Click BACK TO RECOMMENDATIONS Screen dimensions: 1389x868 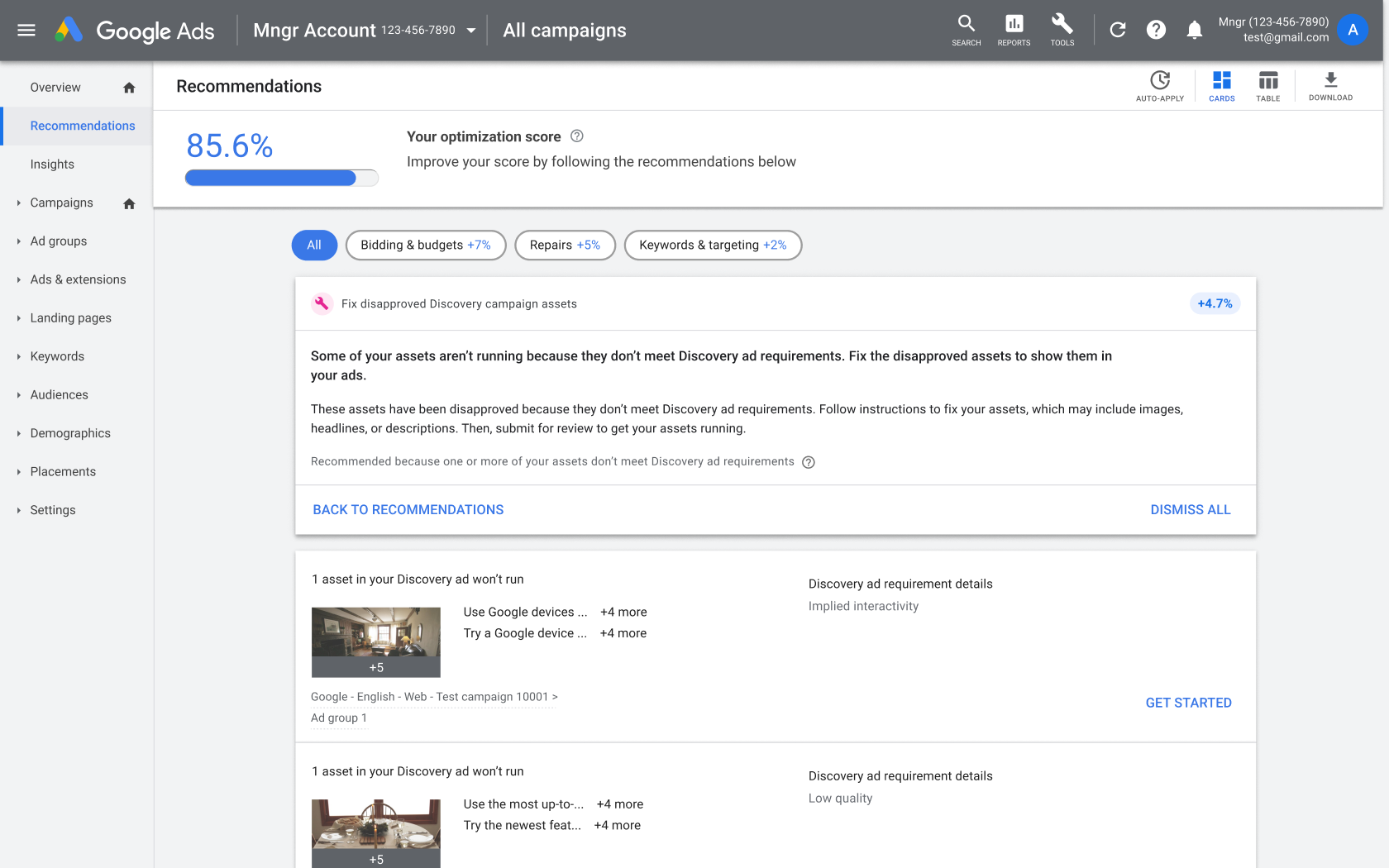(x=408, y=509)
